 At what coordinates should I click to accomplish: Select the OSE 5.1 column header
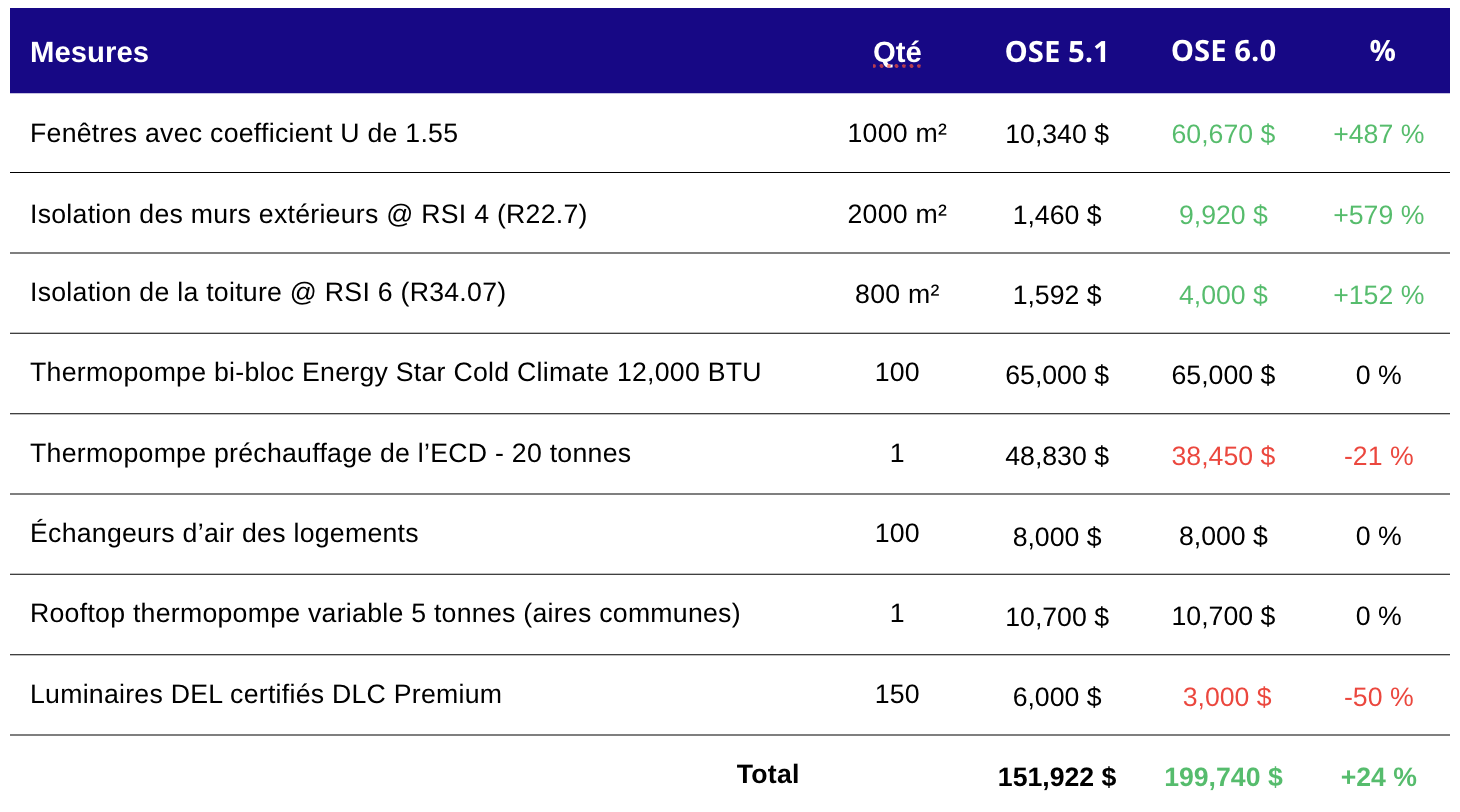(1056, 52)
